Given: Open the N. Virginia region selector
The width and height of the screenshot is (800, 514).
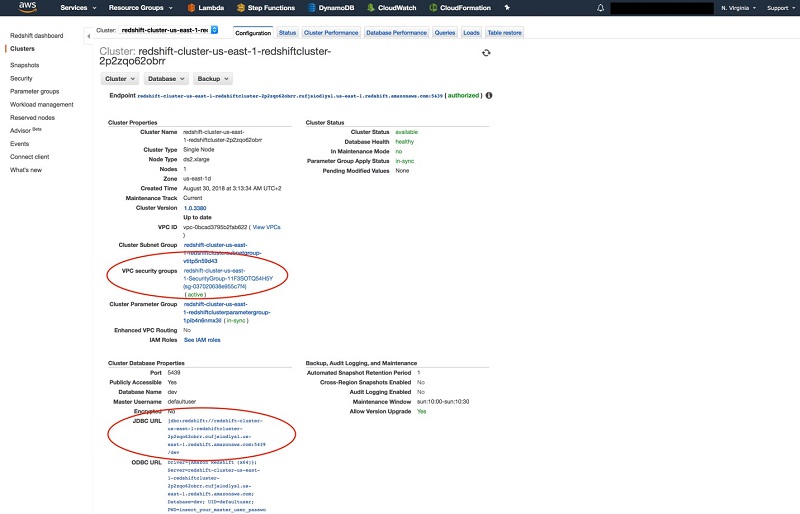Looking at the screenshot, I should (x=738, y=8).
